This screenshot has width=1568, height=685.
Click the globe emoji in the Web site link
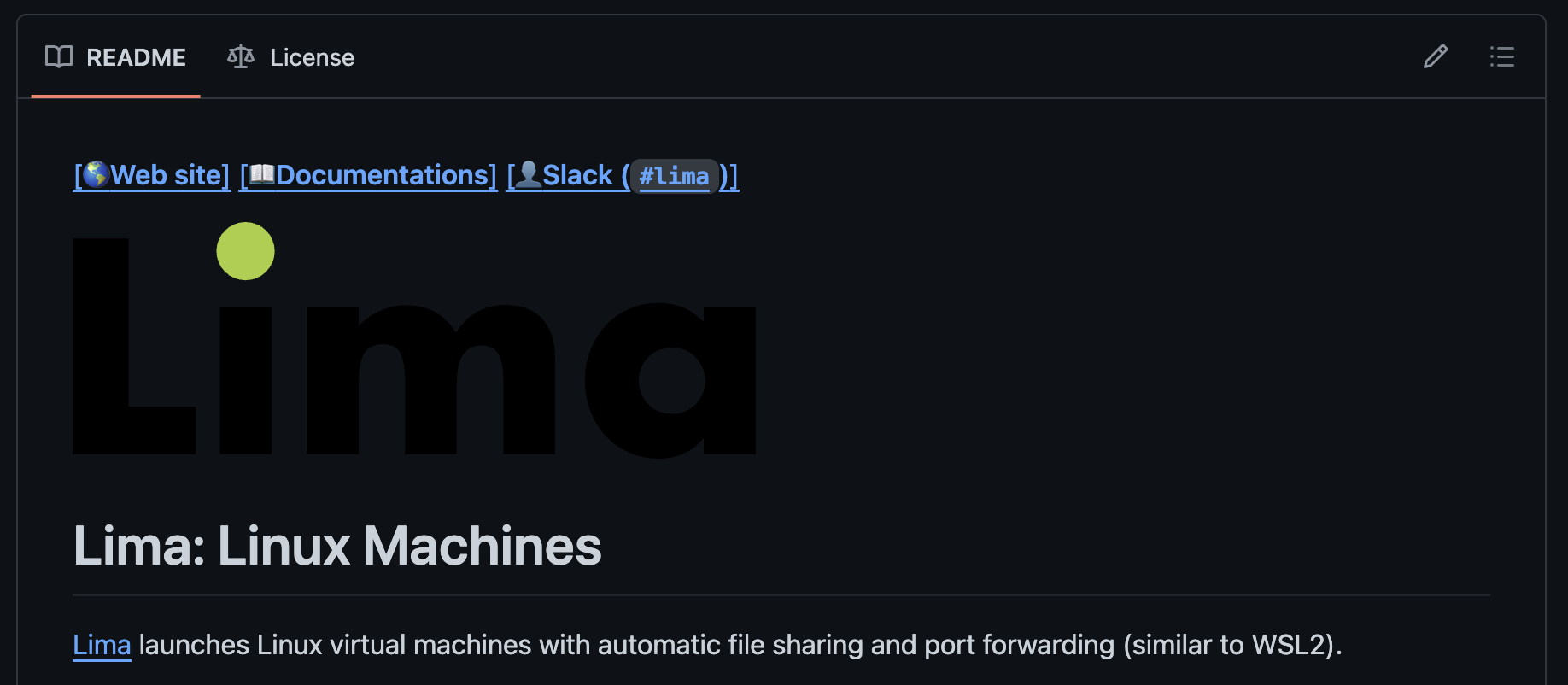(96, 174)
